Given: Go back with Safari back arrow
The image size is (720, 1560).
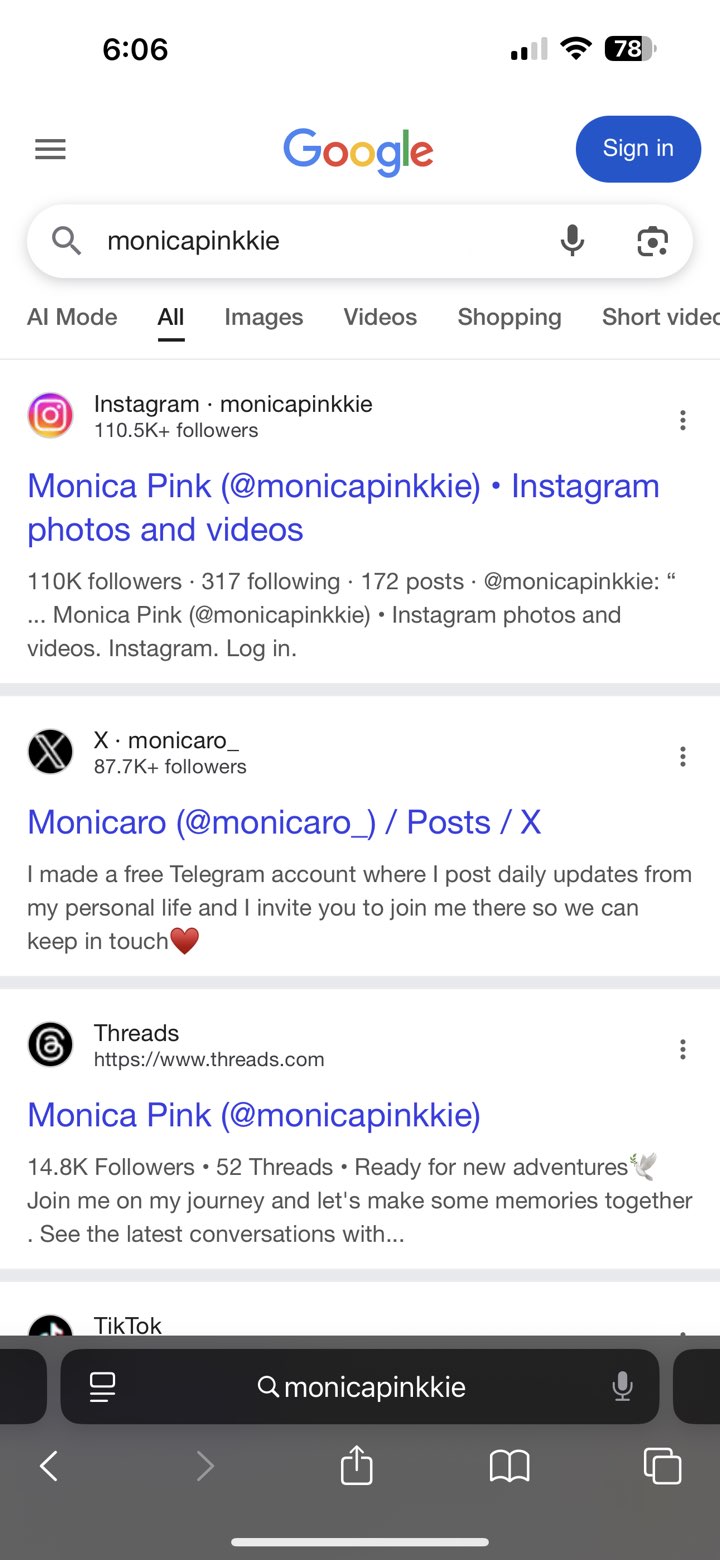Looking at the screenshot, I should click(49, 1467).
